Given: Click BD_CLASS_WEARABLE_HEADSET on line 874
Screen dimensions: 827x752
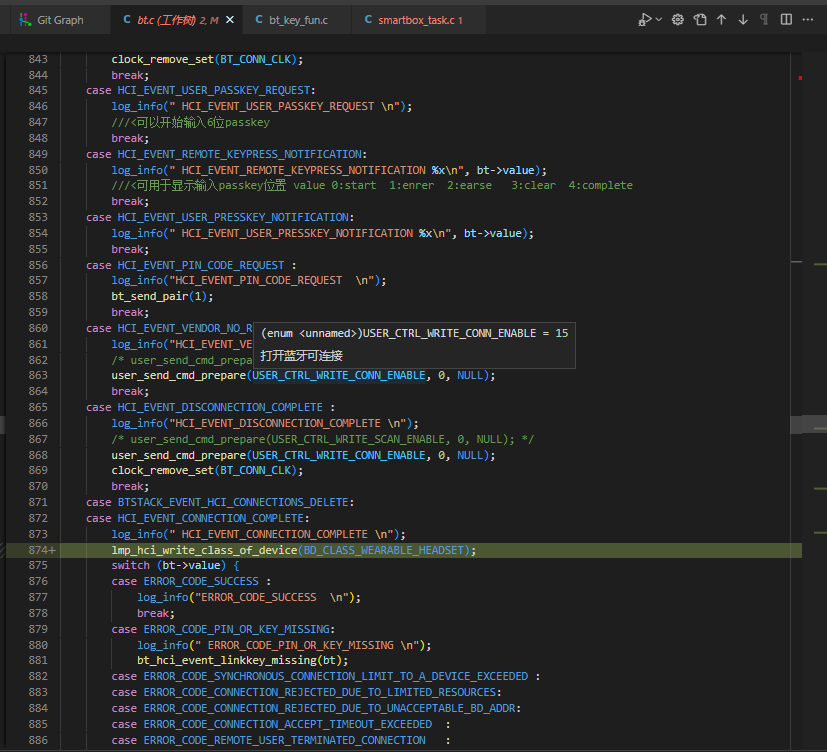Looking at the screenshot, I should [x=383, y=550].
